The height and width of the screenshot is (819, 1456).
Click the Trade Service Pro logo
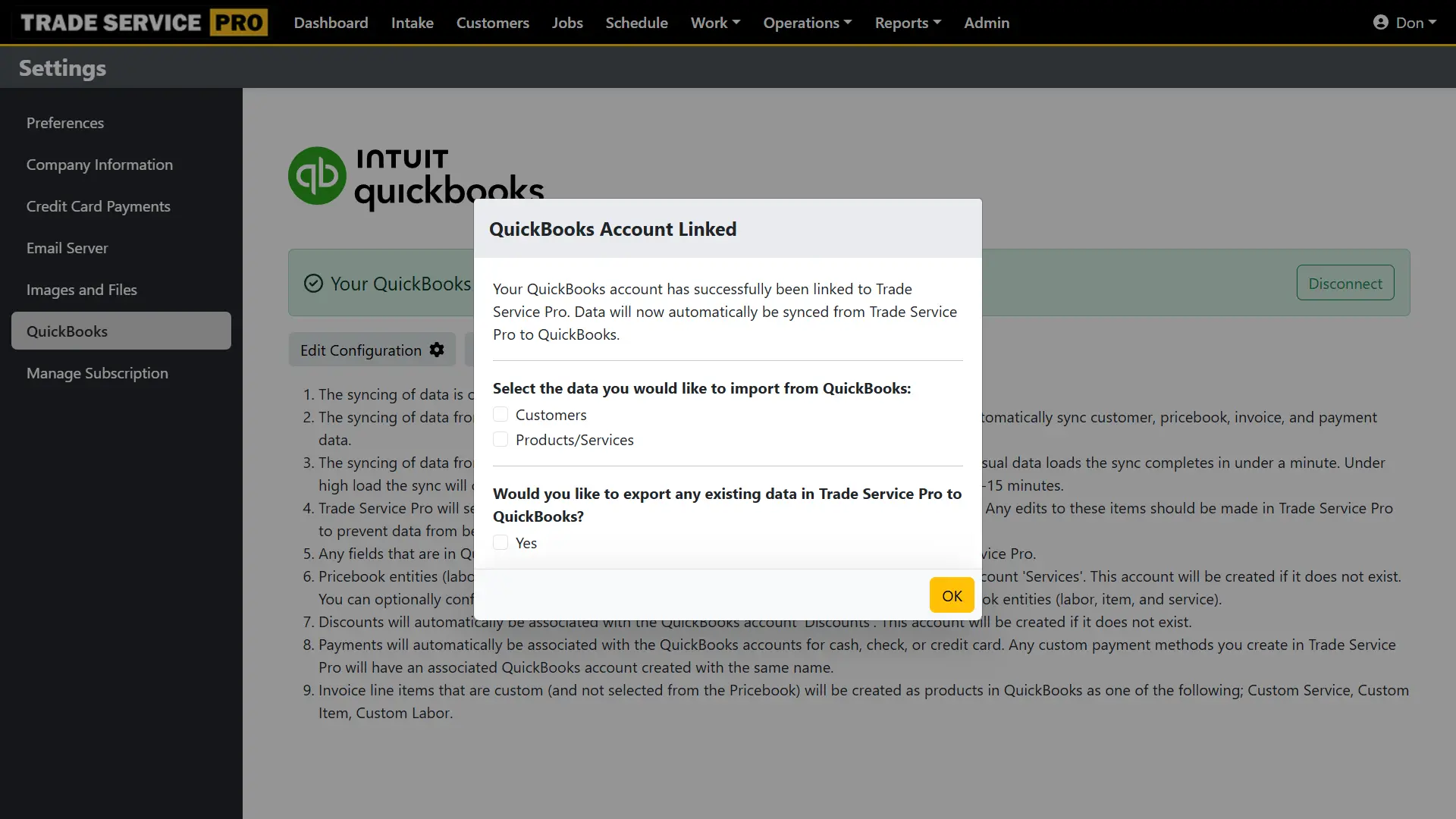coord(141,22)
